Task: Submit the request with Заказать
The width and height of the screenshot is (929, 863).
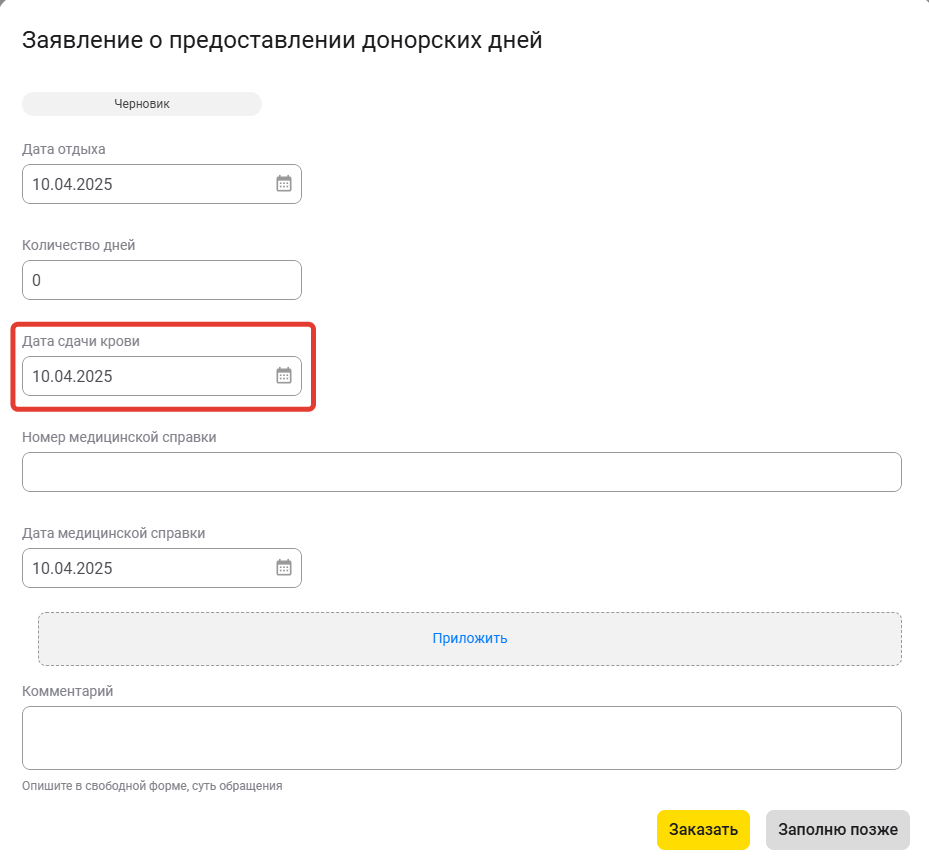Action: coord(703,829)
